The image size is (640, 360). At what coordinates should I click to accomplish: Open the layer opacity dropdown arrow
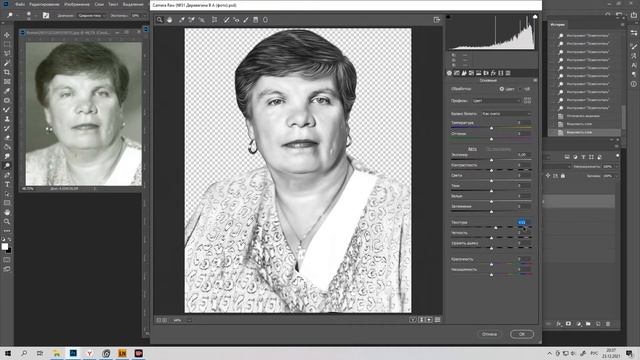pyautogui.click(x=616, y=167)
